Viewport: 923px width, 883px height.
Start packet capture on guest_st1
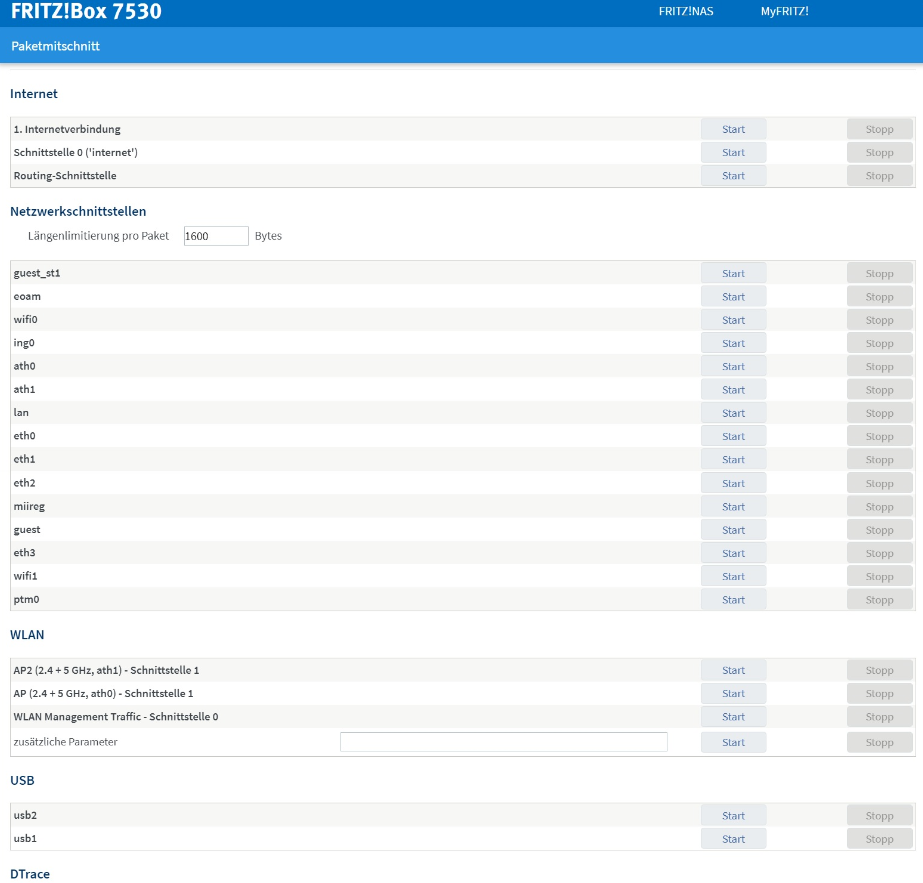click(x=733, y=274)
